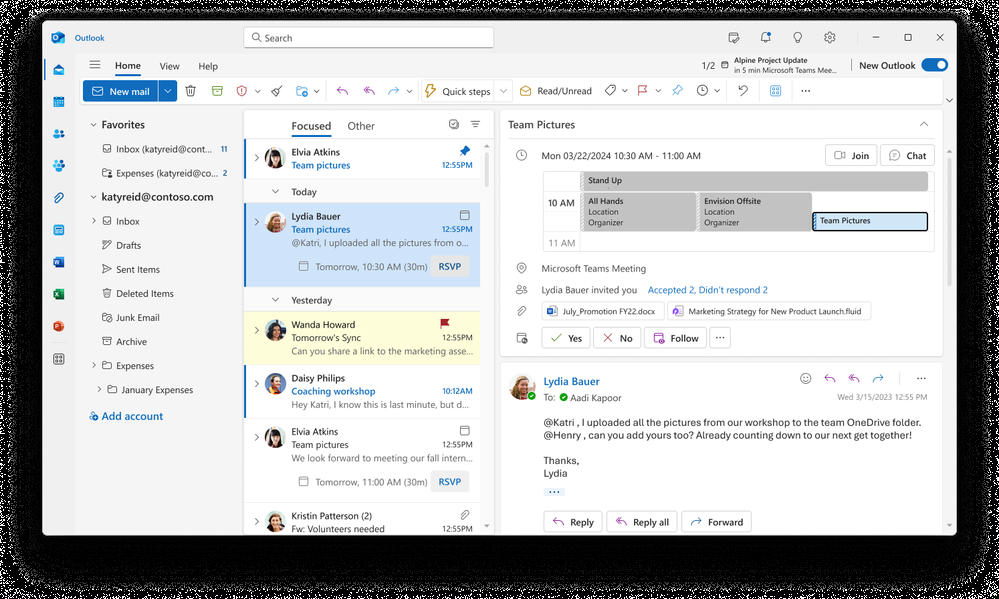Add reaction with smiley icon

[806, 379]
